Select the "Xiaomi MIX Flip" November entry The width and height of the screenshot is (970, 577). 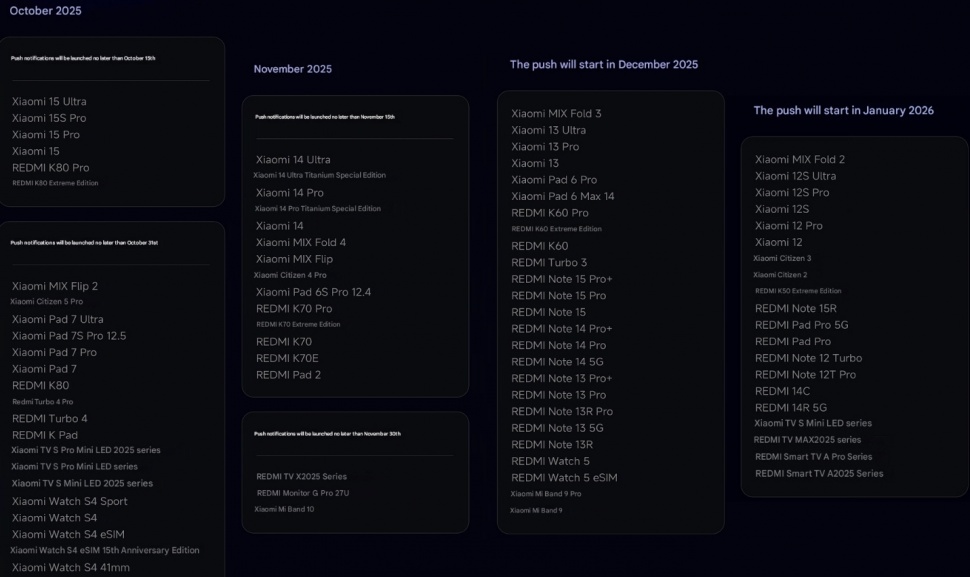[x=294, y=259]
